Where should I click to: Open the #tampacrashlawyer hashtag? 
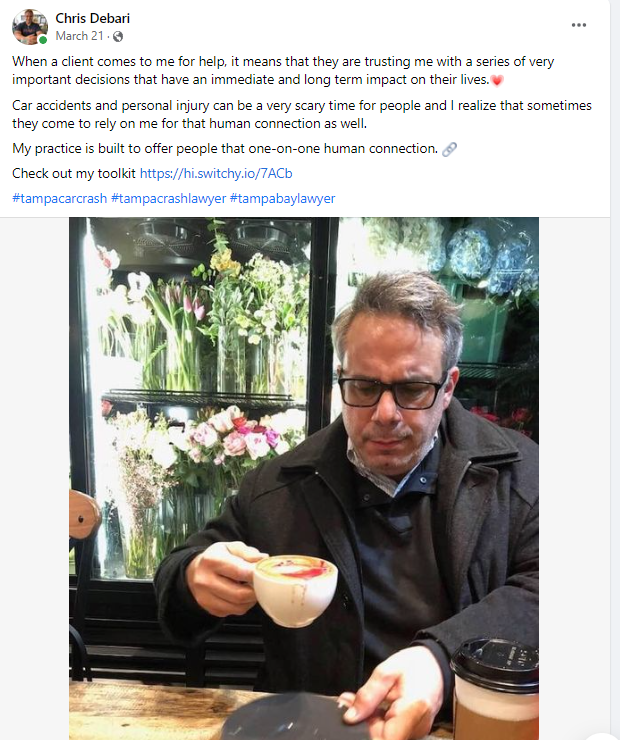(168, 199)
